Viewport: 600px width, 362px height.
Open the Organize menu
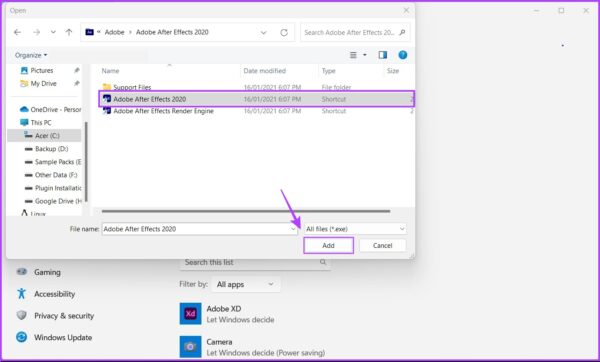click(31, 55)
